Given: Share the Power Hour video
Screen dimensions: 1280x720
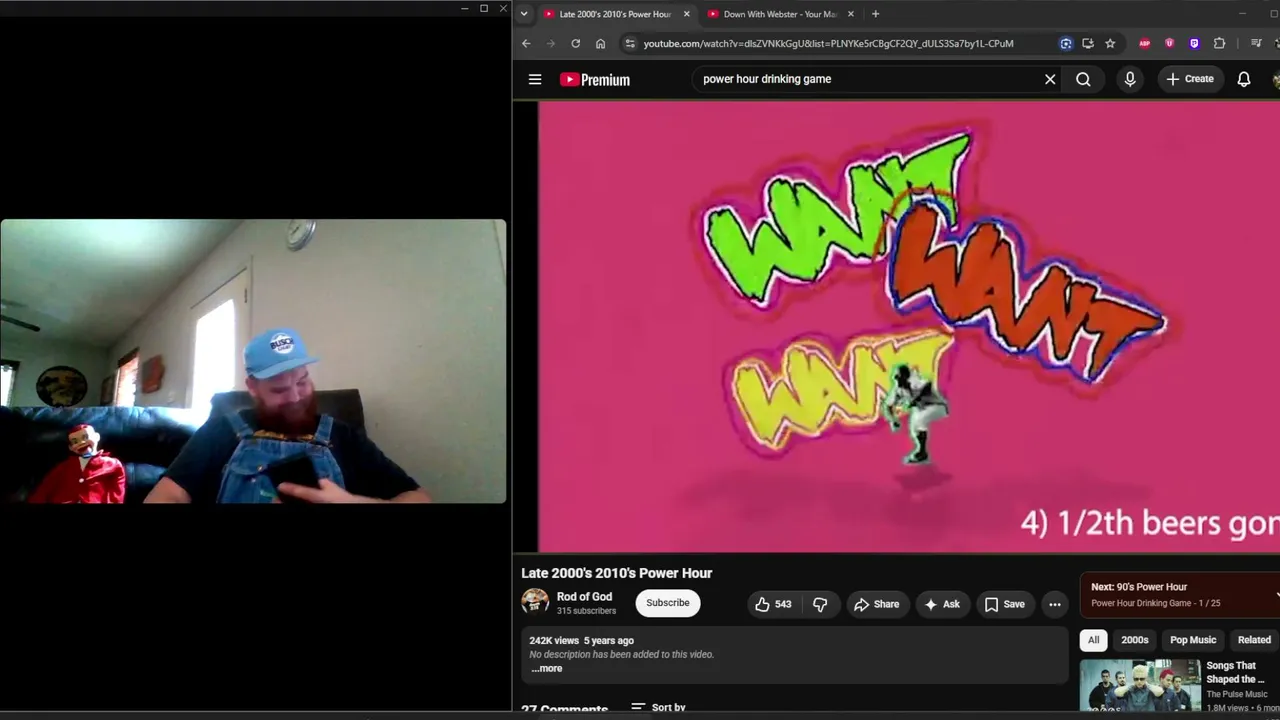Looking at the screenshot, I should pyautogui.click(x=876, y=604).
